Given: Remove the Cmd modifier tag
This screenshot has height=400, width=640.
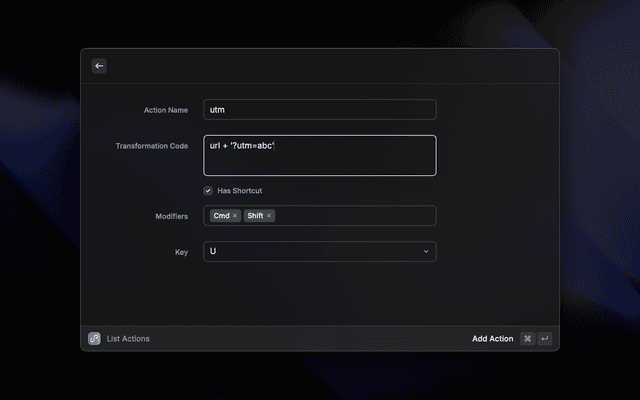Looking at the screenshot, I should 235,216.
